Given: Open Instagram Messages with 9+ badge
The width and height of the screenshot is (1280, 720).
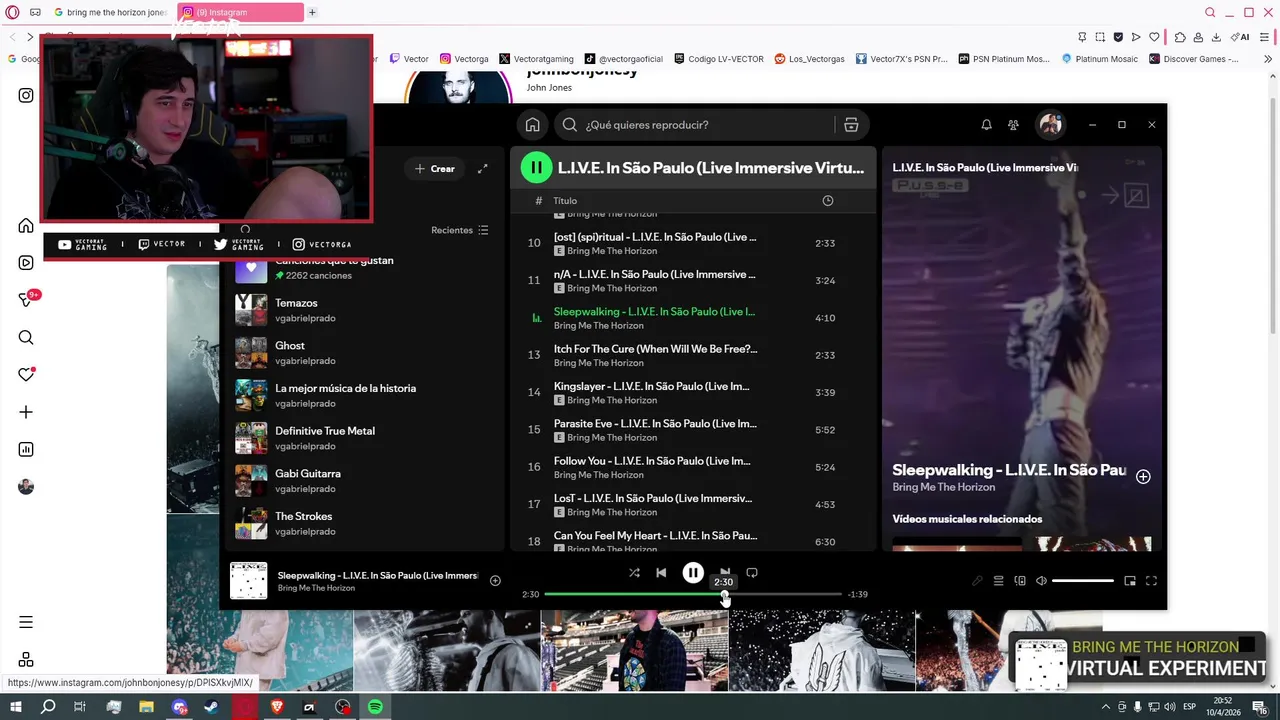Looking at the screenshot, I should 27,300.
